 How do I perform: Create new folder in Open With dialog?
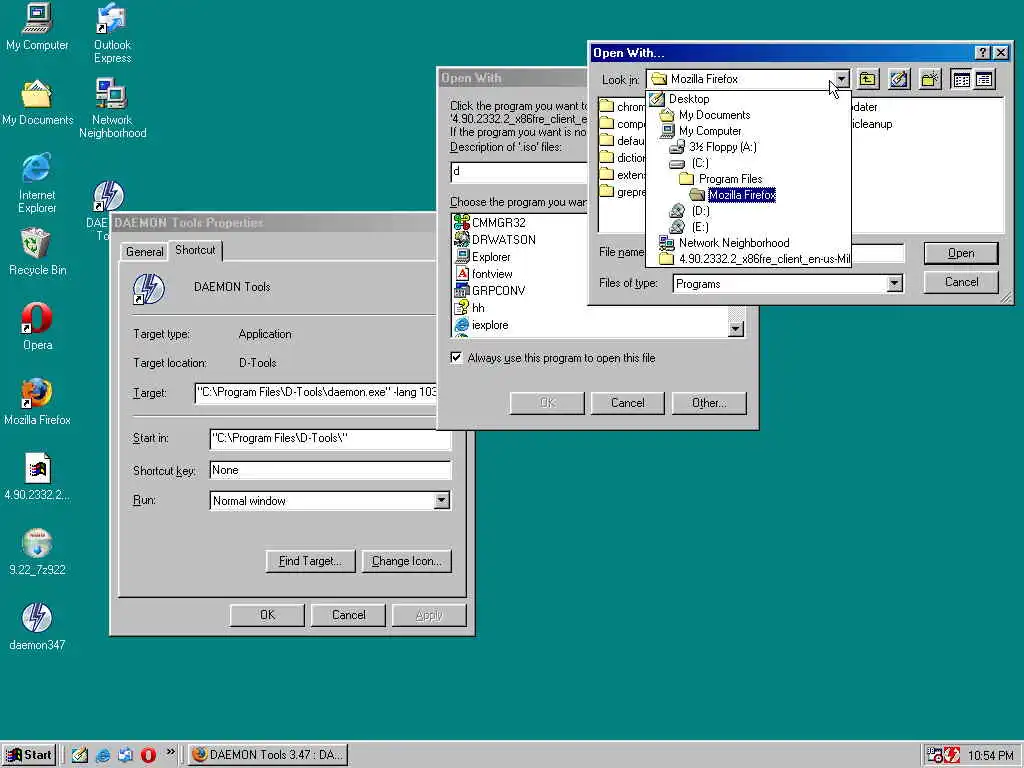coord(930,79)
